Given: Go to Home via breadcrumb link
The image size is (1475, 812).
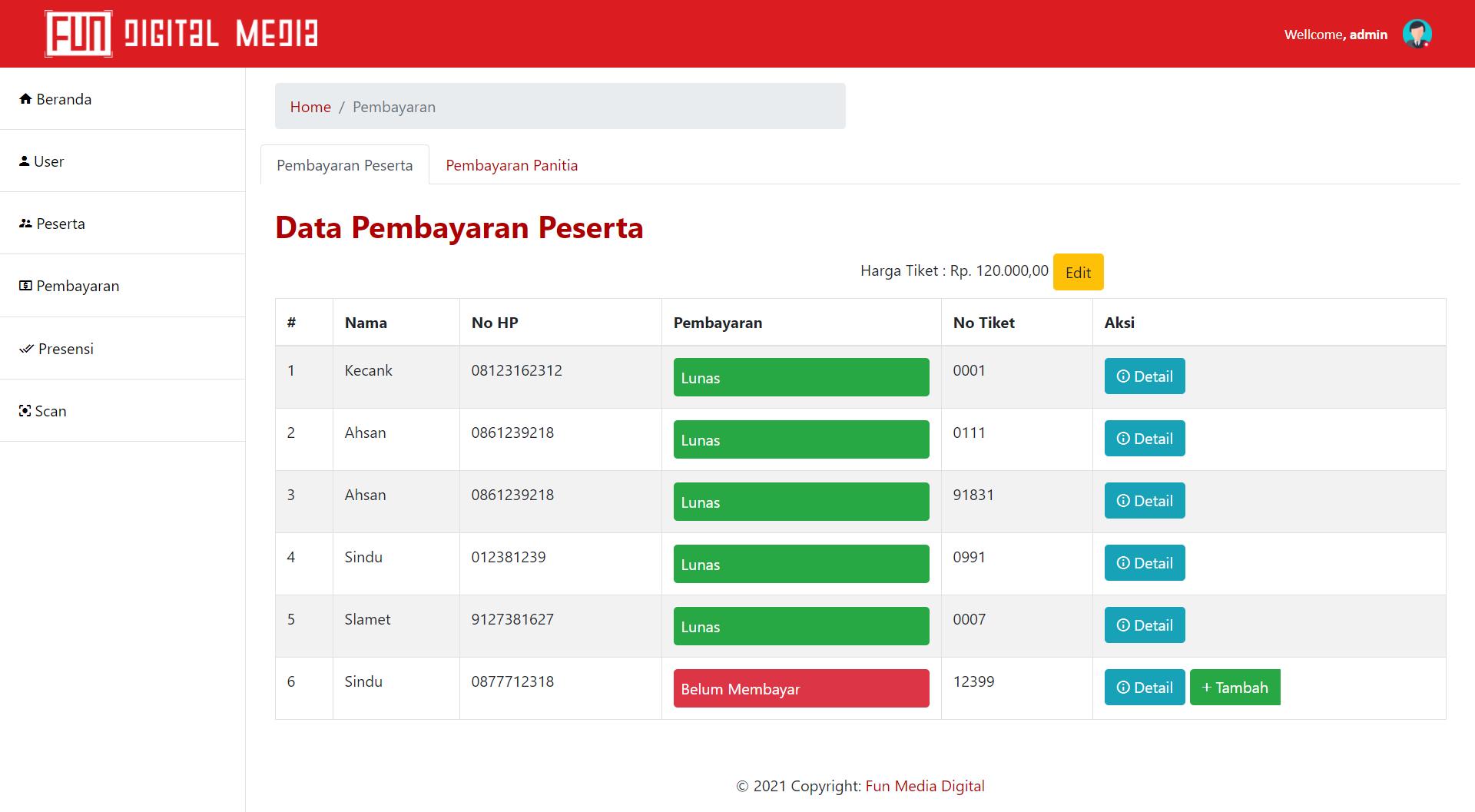Looking at the screenshot, I should click(x=310, y=107).
